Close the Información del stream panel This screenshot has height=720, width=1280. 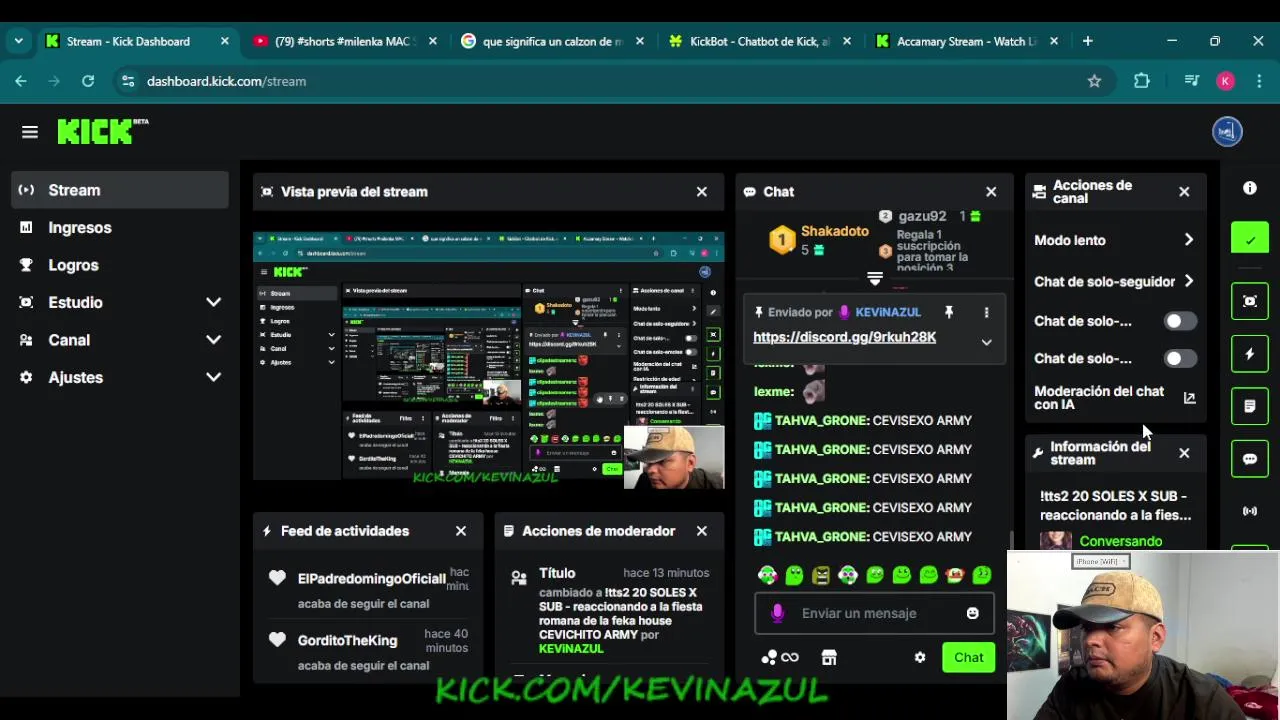1184,453
